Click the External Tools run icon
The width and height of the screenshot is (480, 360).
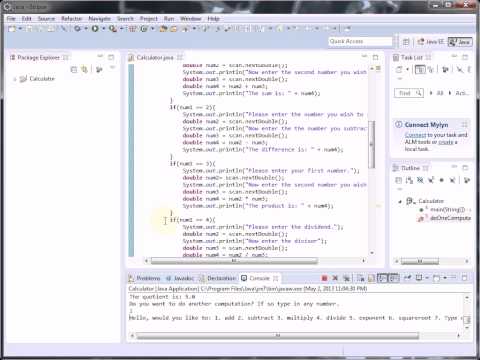[113, 29]
